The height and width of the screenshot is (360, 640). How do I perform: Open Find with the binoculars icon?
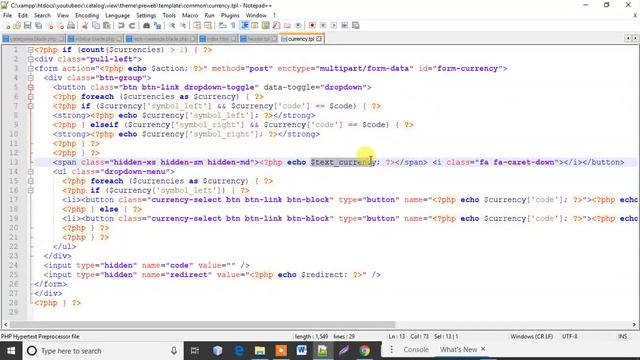(147, 25)
